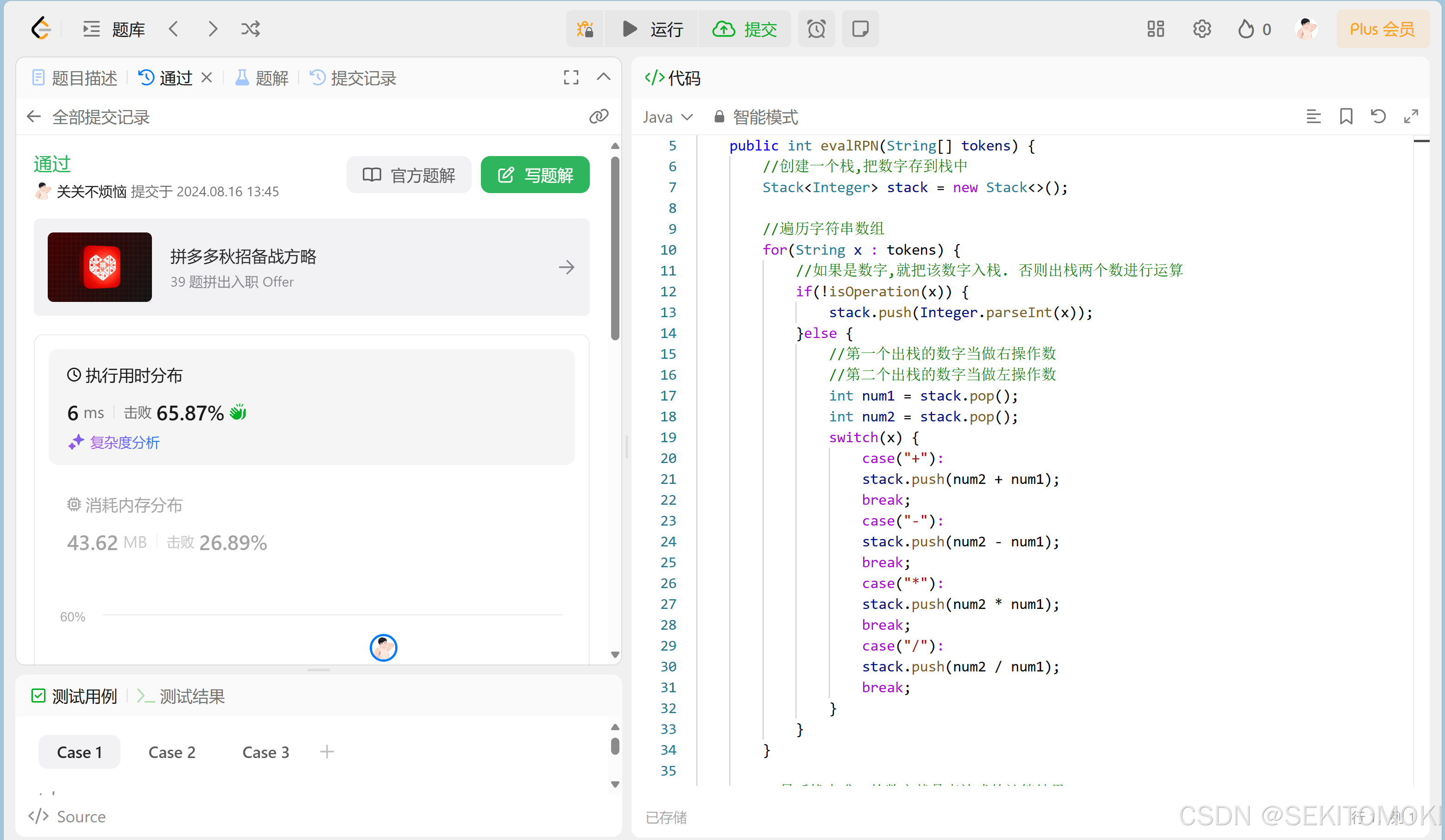Open the layout grid icon
Viewport: 1445px width, 840px height.
pos(1155,29)
